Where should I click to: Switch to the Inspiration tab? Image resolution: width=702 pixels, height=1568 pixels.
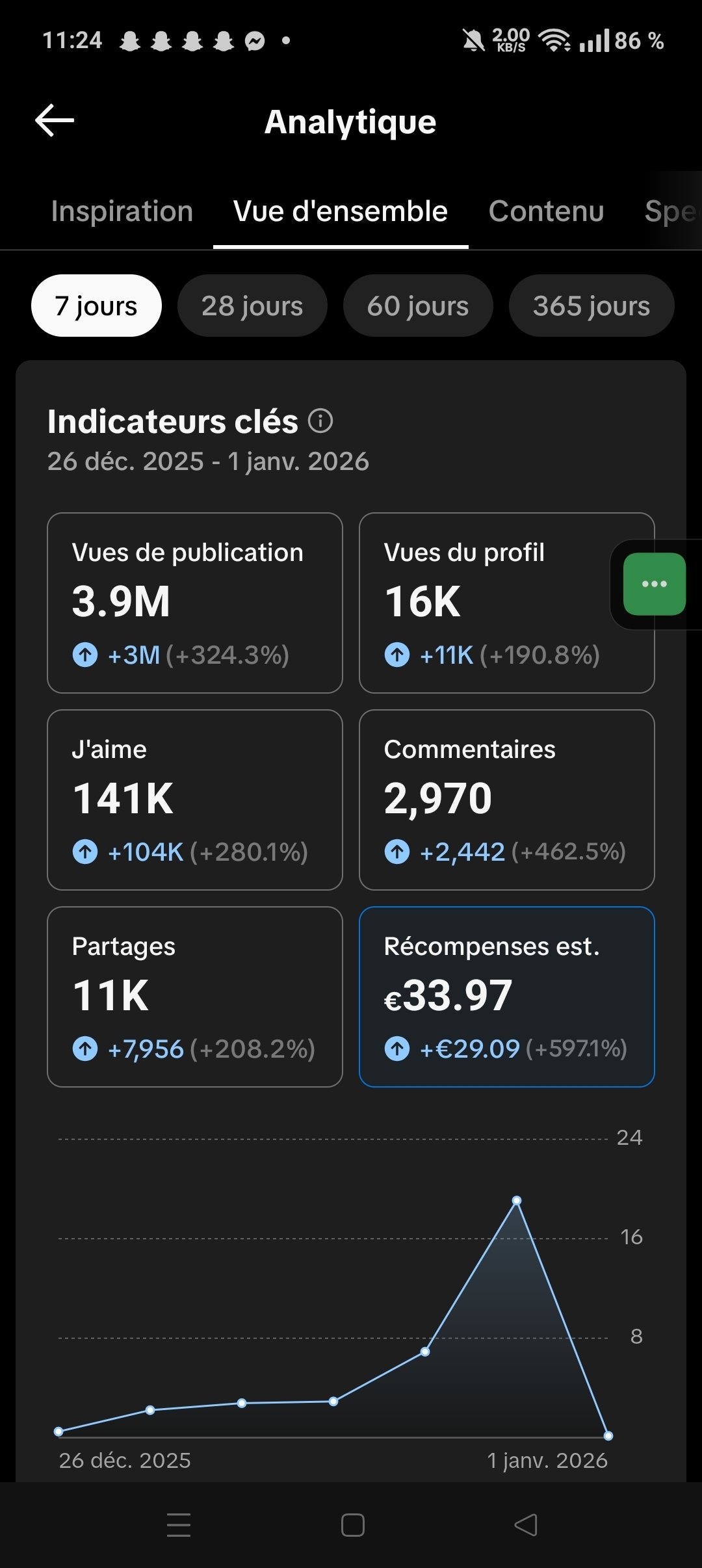click(122, 211)
